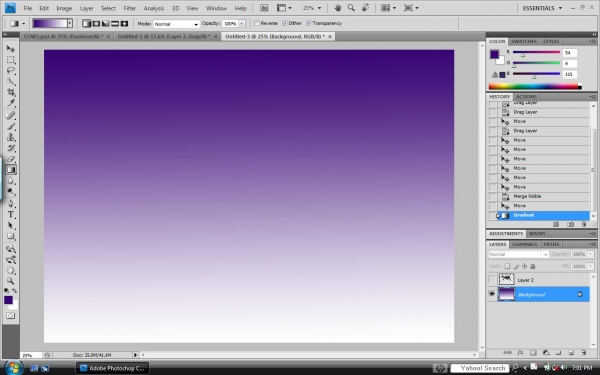Show Layer 2 with its visibility box

click(492, 280)
